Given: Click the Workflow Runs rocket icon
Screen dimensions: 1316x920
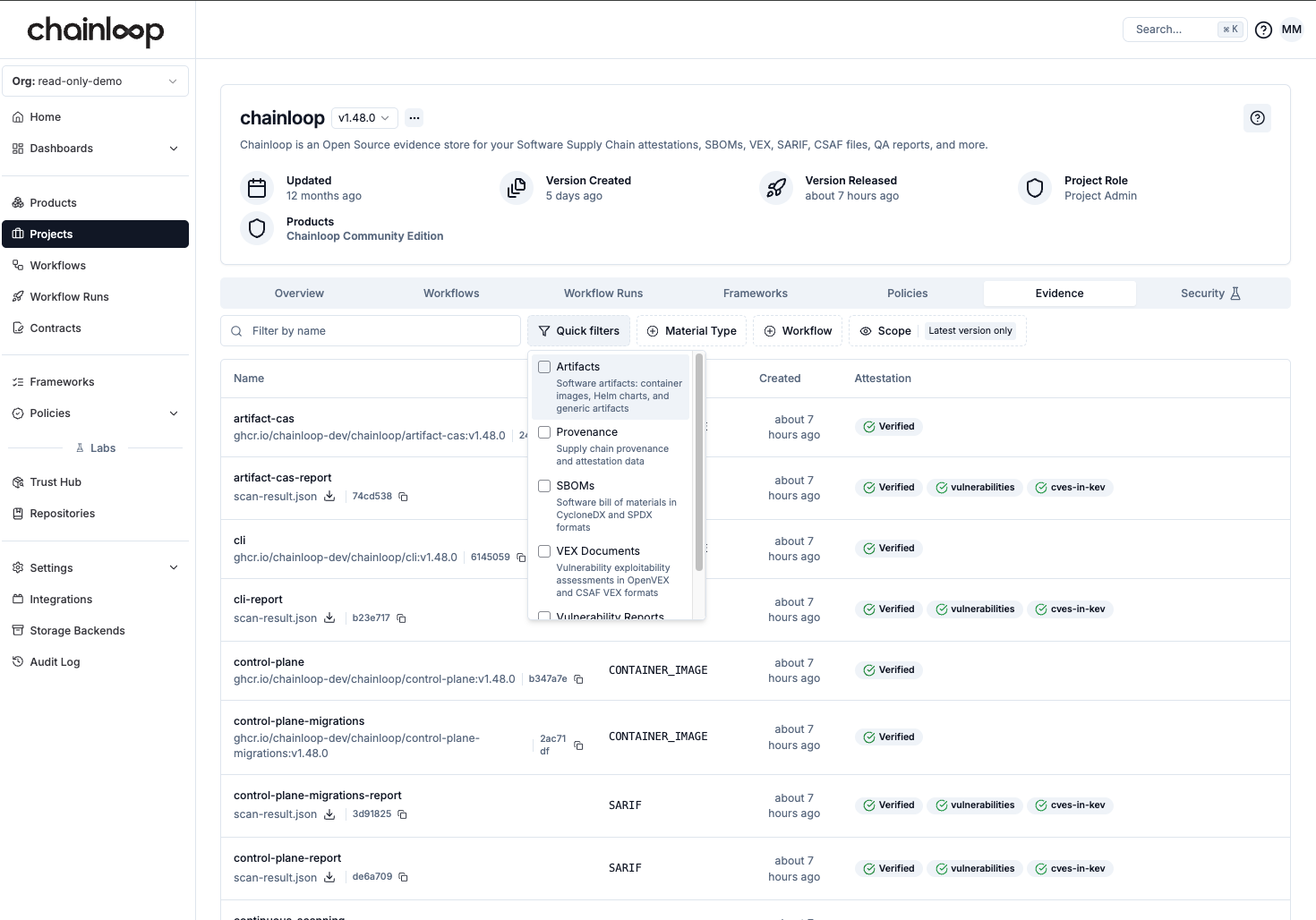Looking at the screenshot, I should [x=18, y=297].
